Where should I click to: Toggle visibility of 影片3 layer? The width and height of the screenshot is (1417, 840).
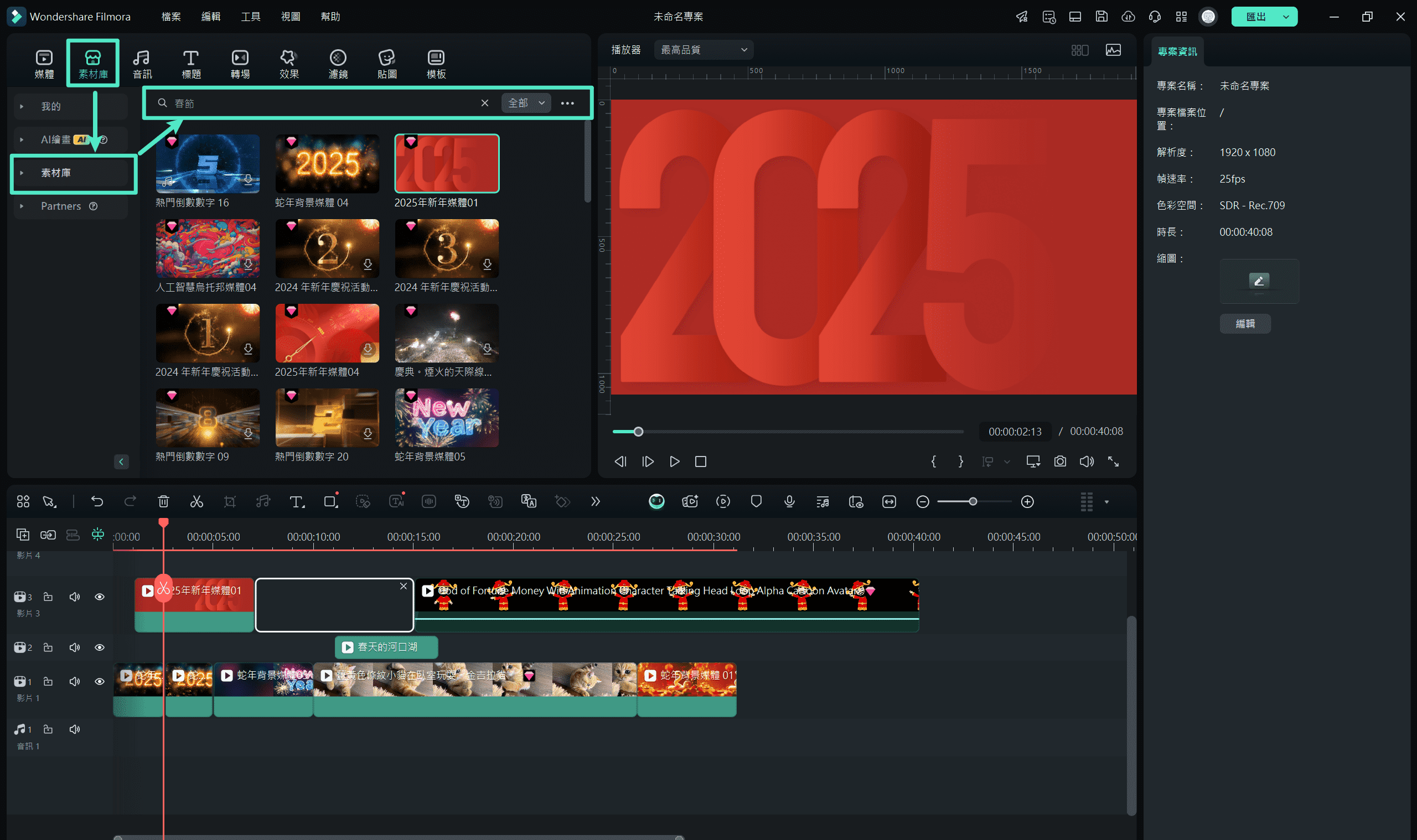[x=99, y=596]
